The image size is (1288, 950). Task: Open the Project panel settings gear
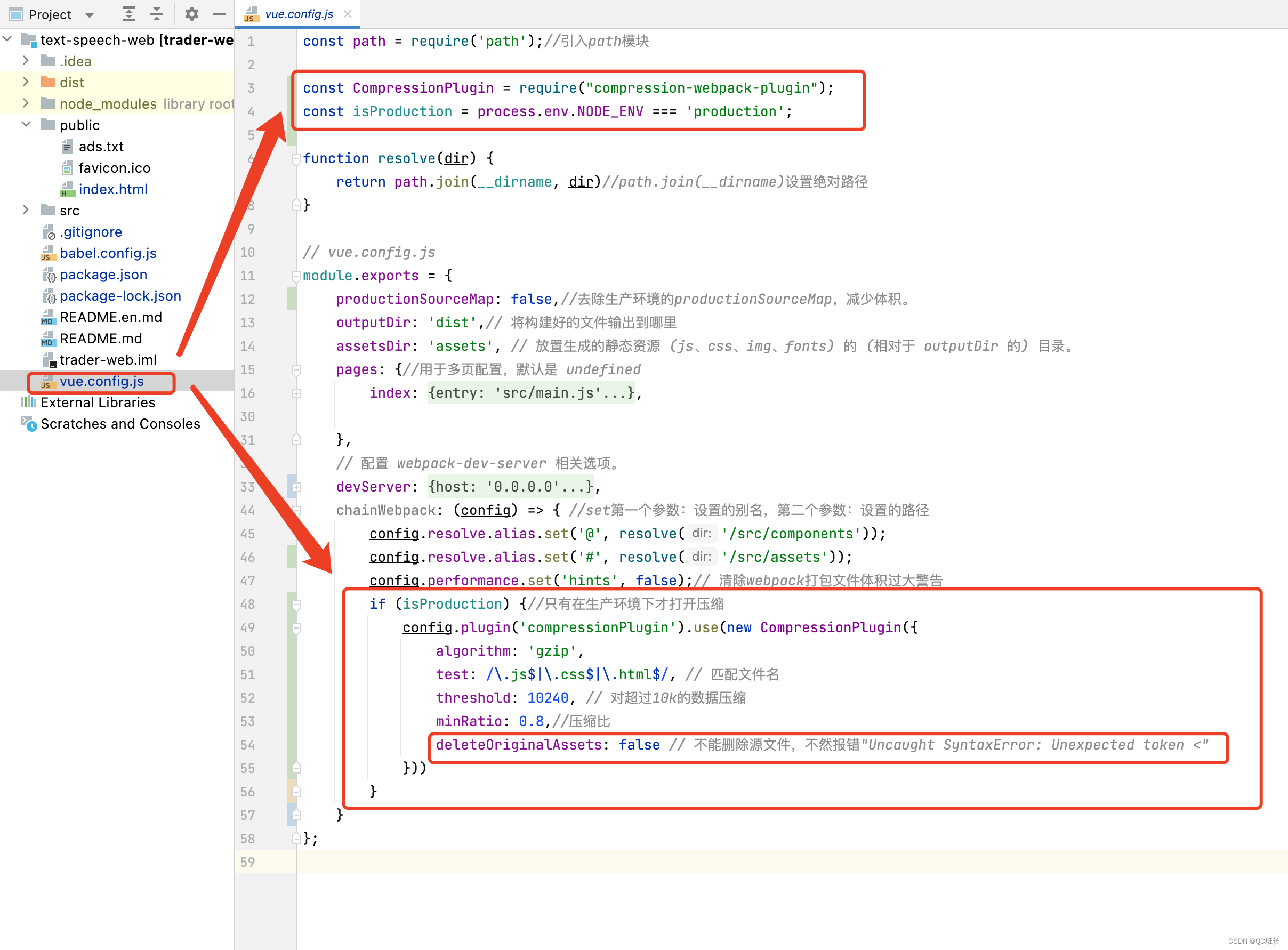[x=191, y=14]
